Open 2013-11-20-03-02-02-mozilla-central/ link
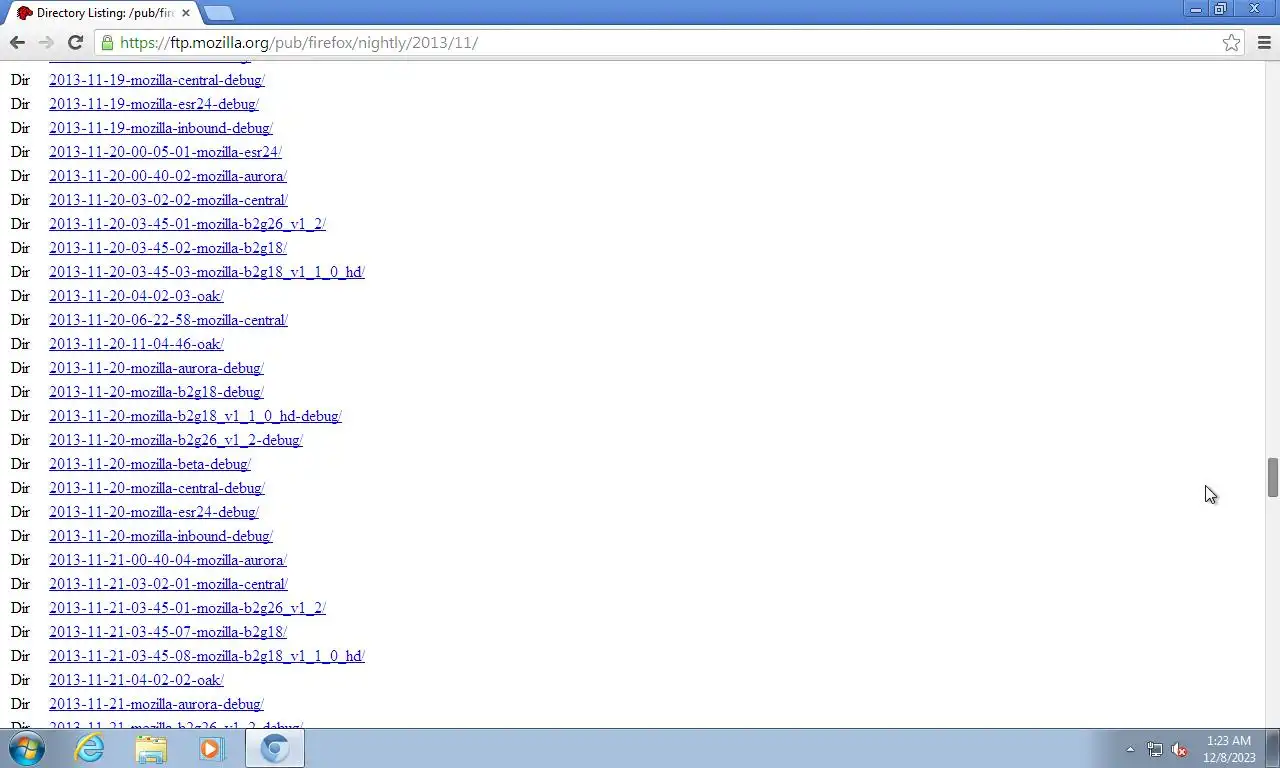 [x=168, y=200]
